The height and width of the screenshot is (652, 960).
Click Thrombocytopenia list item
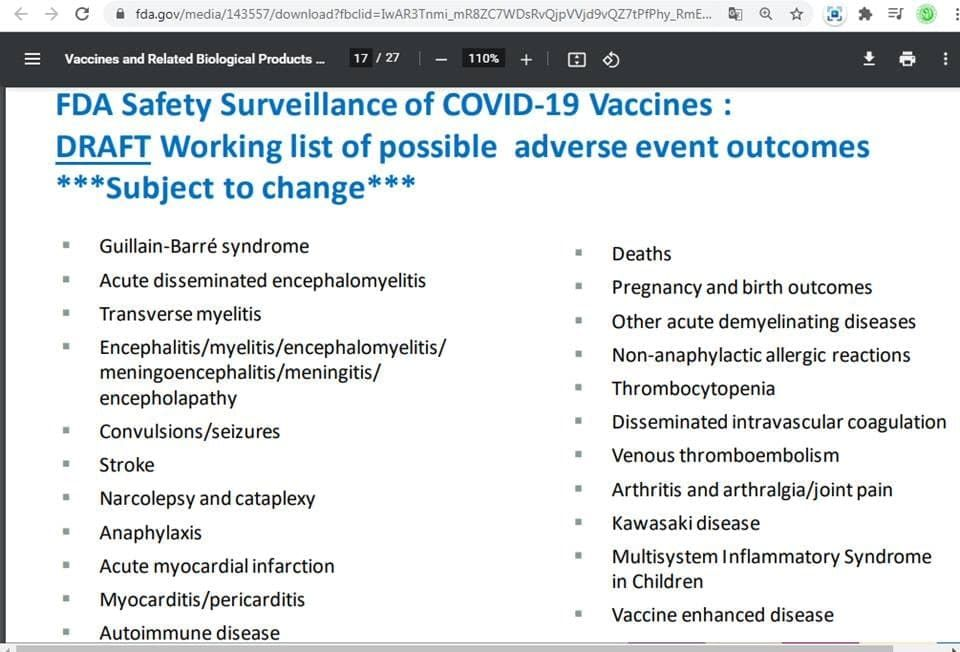pos(693,389)
